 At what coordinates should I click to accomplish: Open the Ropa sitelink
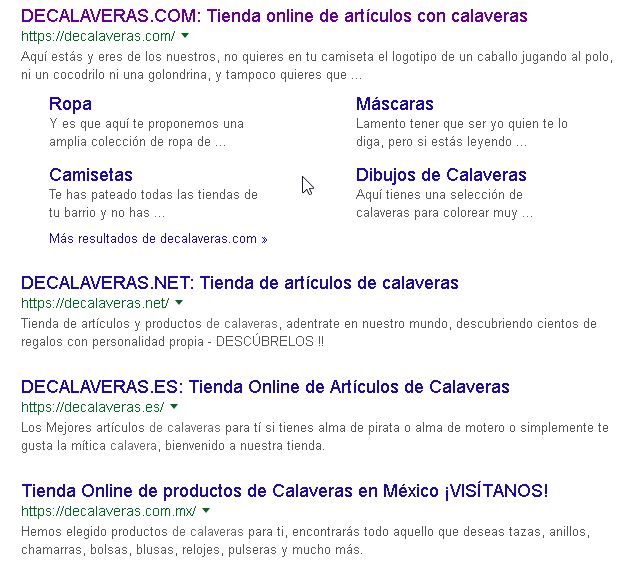(x=70, y=104)
